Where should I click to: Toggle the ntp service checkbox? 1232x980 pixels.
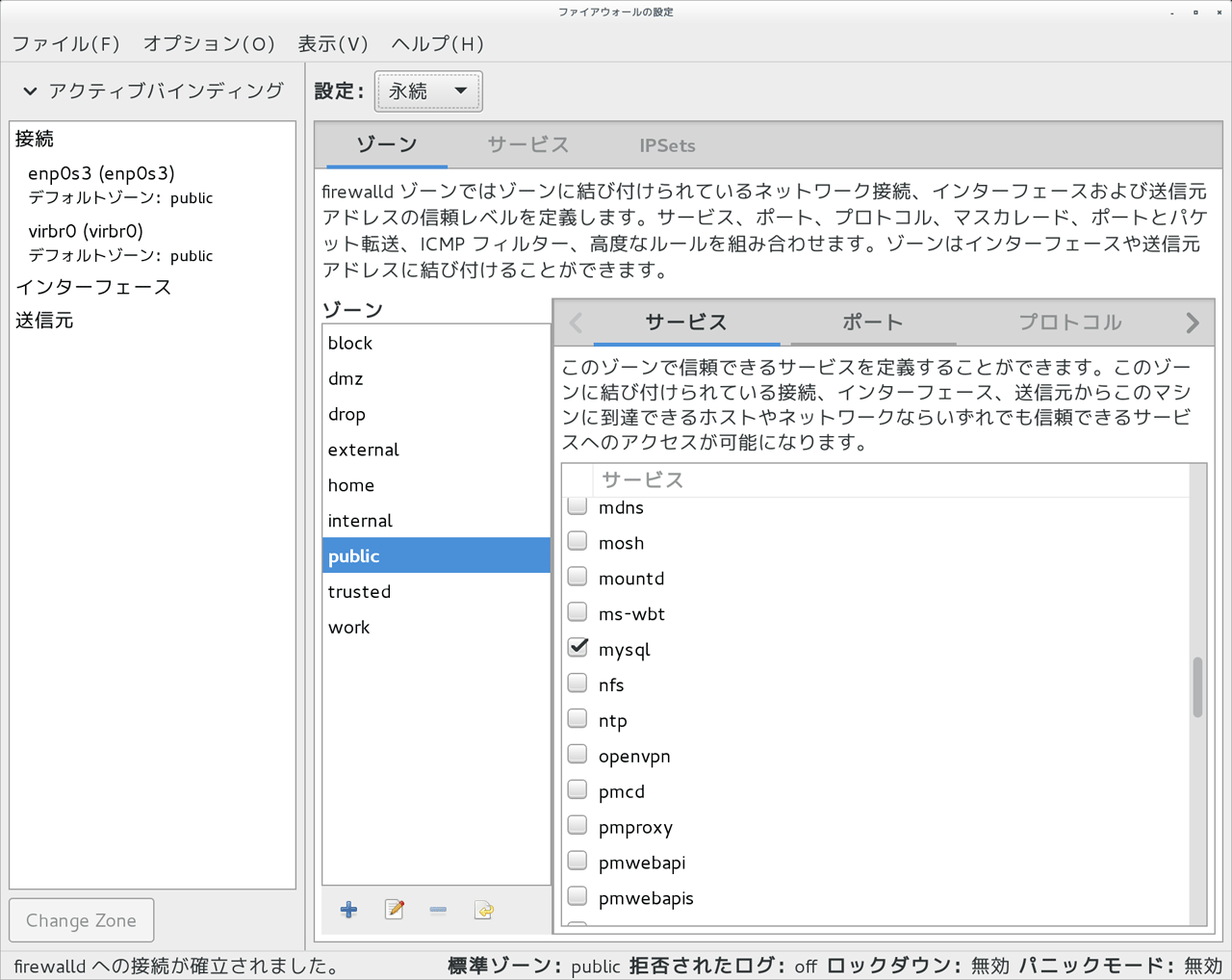click(577, 719)
